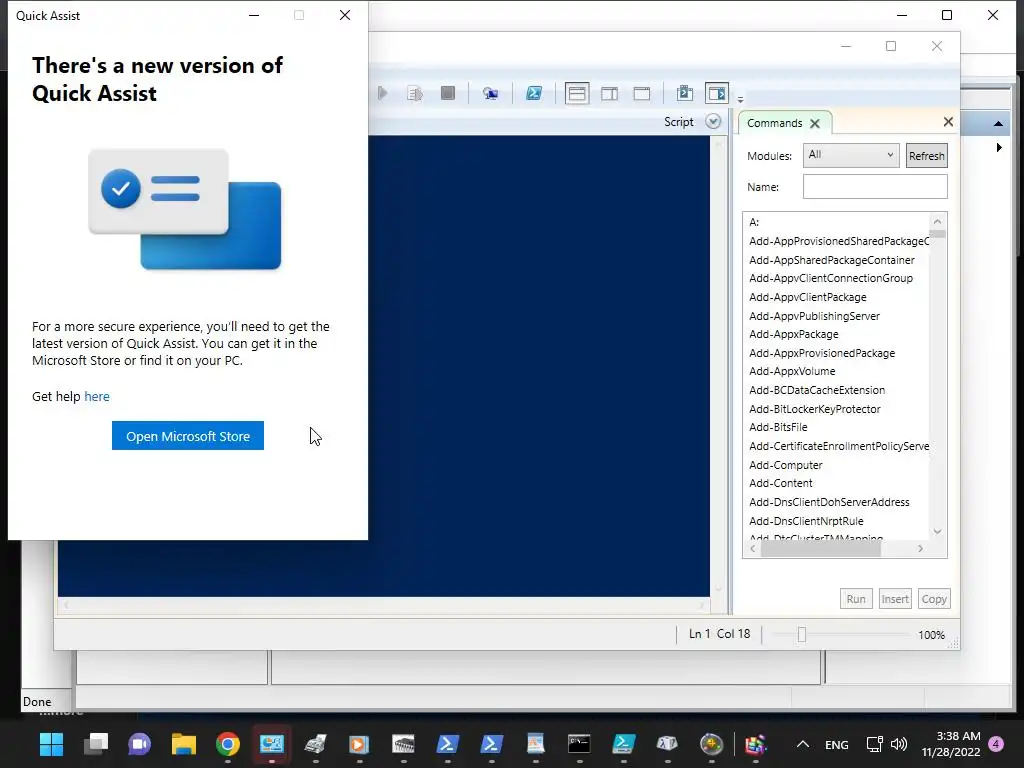Open the 3:38 AM clock and date
Viewport: 1024px width, 768px height.
(x=951, y=744)
